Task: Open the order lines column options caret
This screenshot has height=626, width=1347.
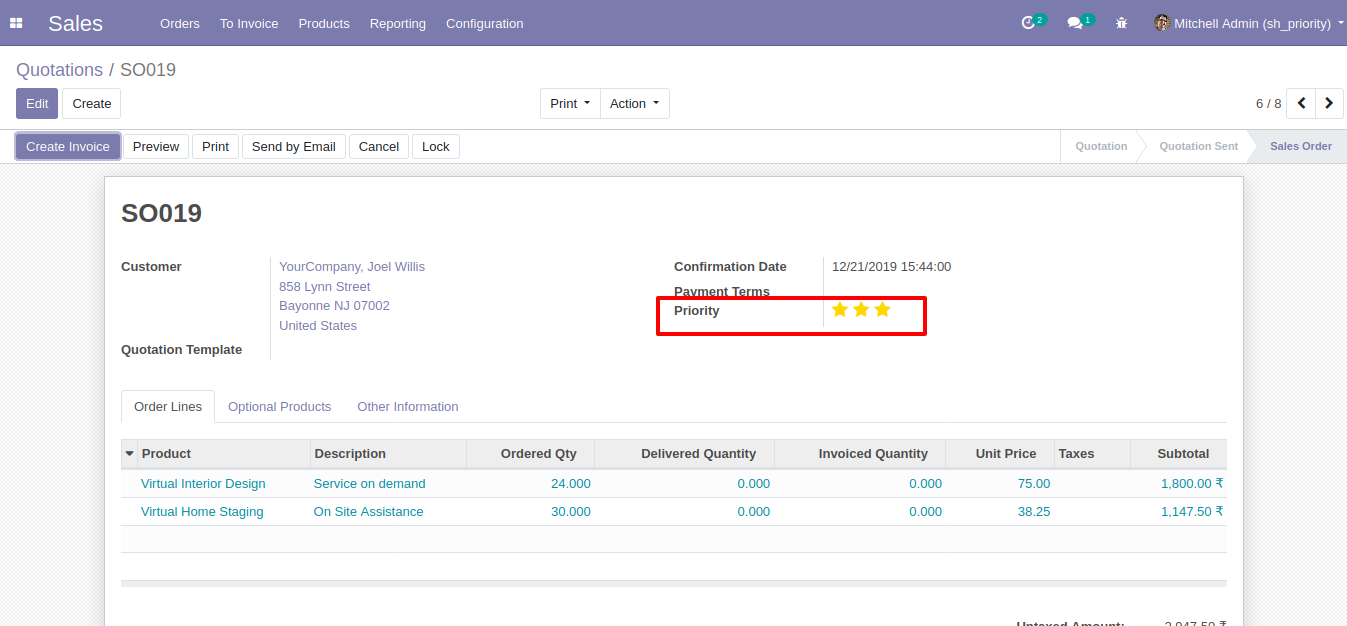Action: (129, 454)
